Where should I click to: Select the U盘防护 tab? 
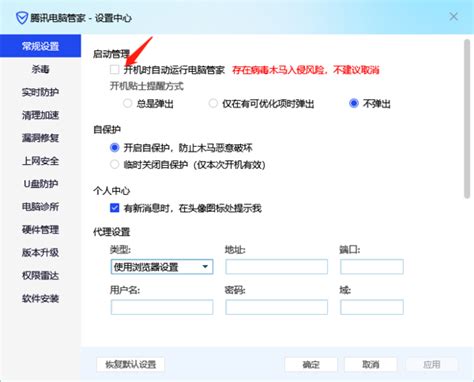(40, 184)
